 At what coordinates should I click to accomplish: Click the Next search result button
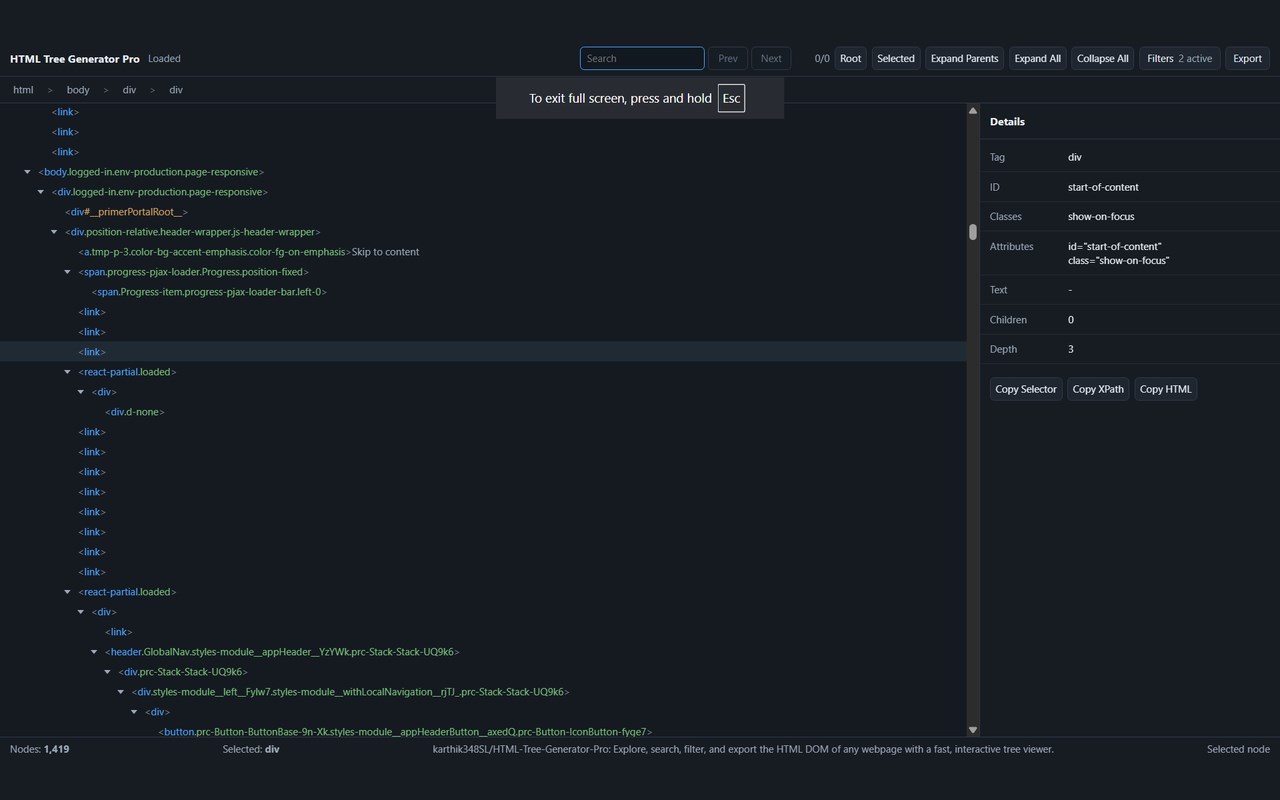tap(771, 59)
